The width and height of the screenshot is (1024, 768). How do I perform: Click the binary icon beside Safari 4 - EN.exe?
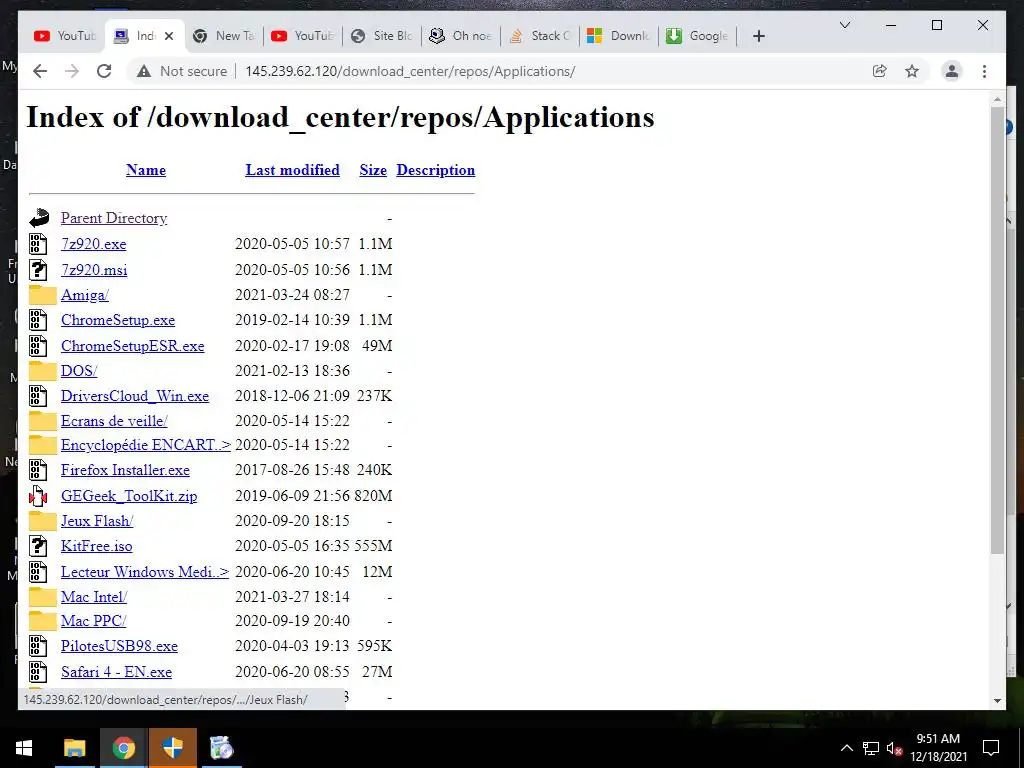click(38, 671)
